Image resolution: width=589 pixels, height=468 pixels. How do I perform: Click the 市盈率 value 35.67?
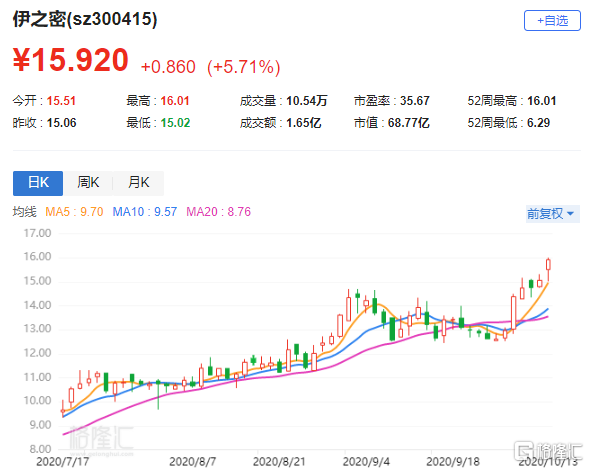click(x=414, y=101)
